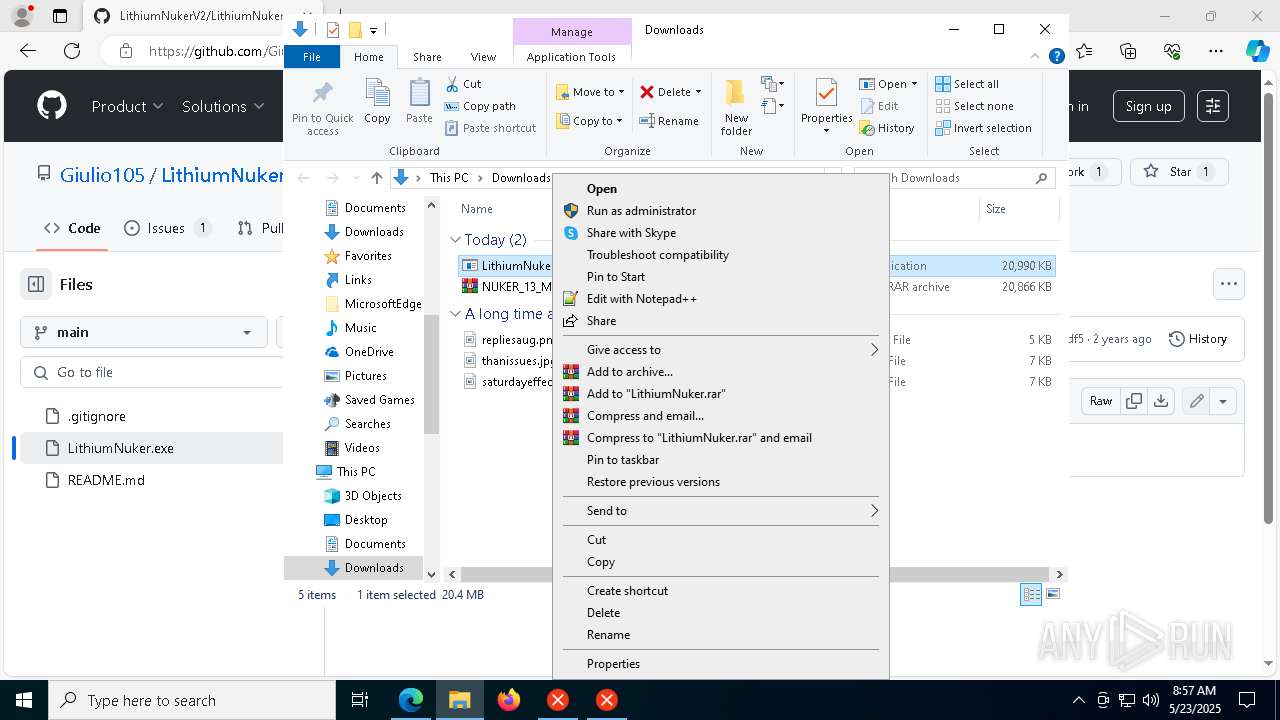Choose Run as administrator

coord(720,211)
